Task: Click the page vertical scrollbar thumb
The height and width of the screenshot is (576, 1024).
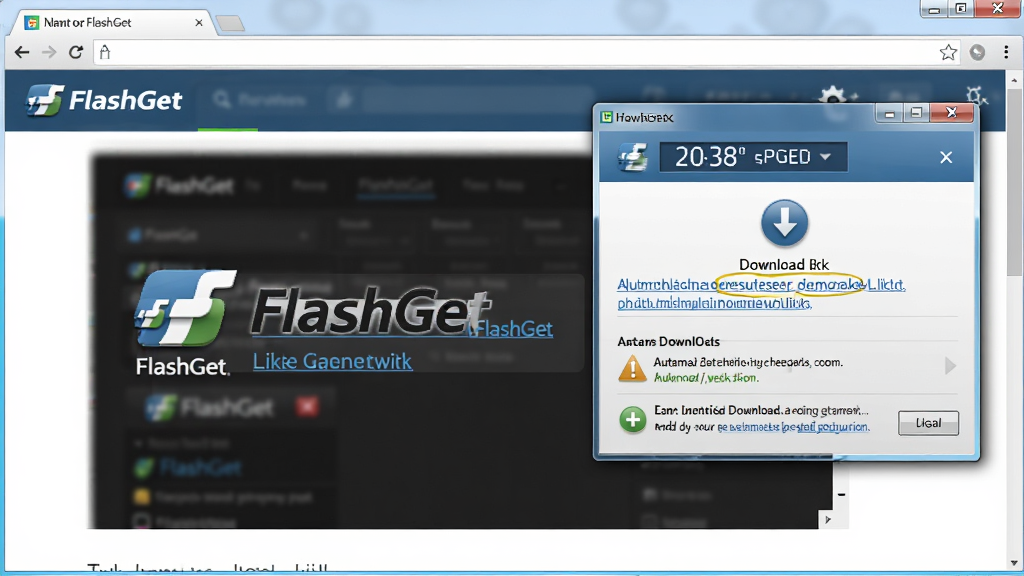Action: pos(1014,183)
